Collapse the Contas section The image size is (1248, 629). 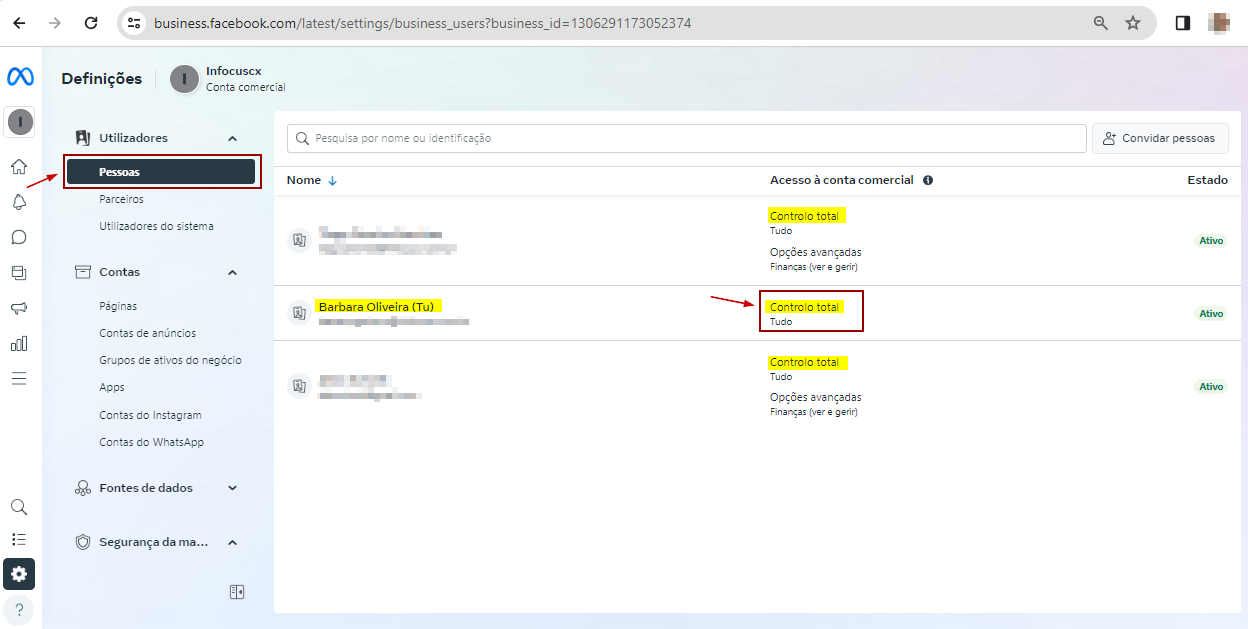tap(232, 272)
